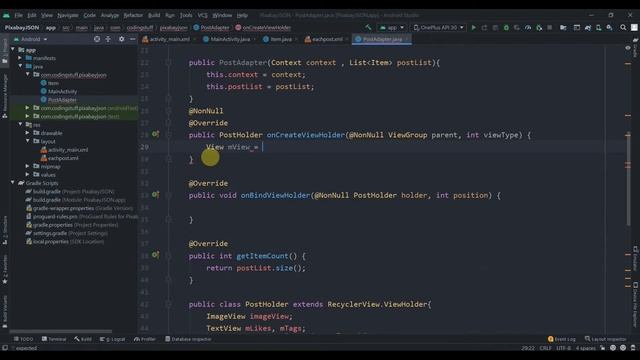Switch to the eachpost.xml editor tab
640x360 pixels.
(327, 39)
